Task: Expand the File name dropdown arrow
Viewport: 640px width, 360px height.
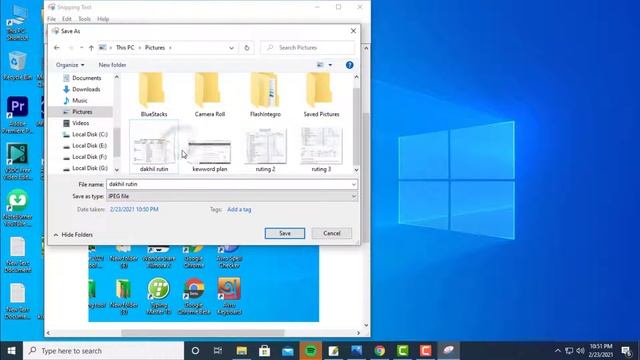Action: 353,184
